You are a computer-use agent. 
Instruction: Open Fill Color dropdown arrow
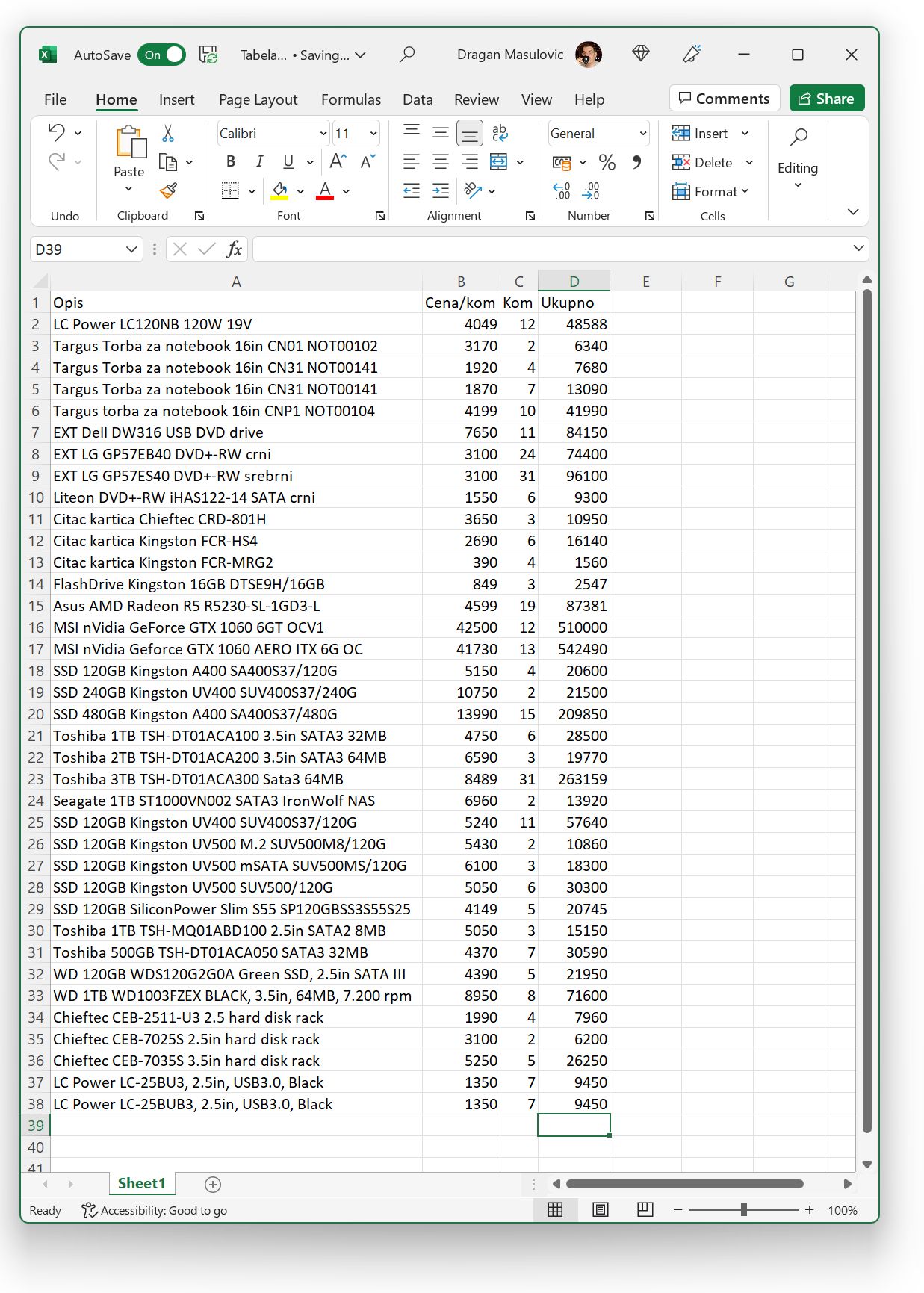pos(300,191)
